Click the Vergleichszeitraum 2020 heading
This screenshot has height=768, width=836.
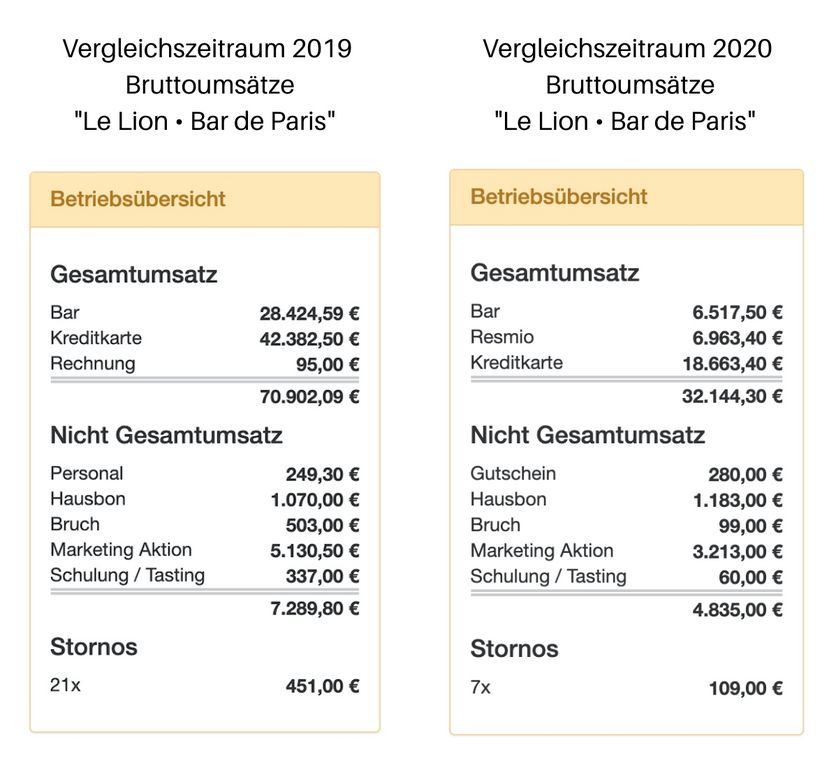point(627,48)
